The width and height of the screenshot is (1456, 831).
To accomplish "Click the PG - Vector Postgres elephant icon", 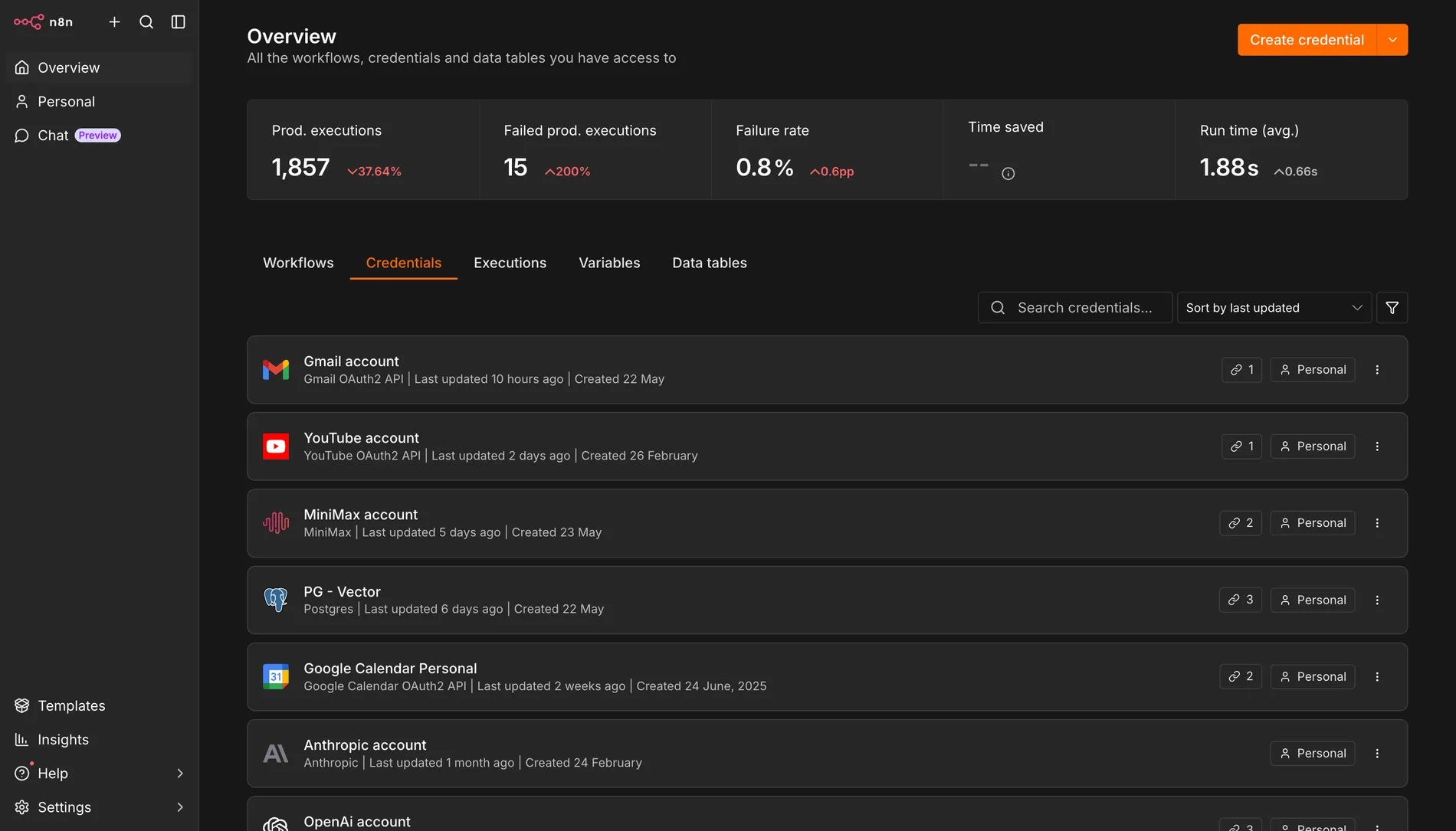I will (x=276, y=600).
